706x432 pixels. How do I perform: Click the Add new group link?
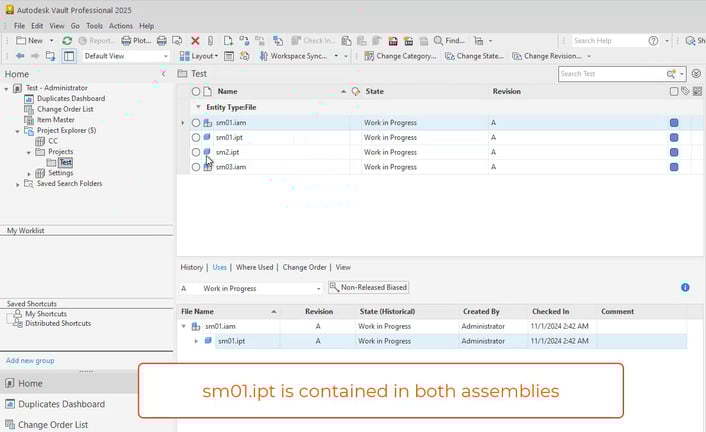tap(30, 360)
